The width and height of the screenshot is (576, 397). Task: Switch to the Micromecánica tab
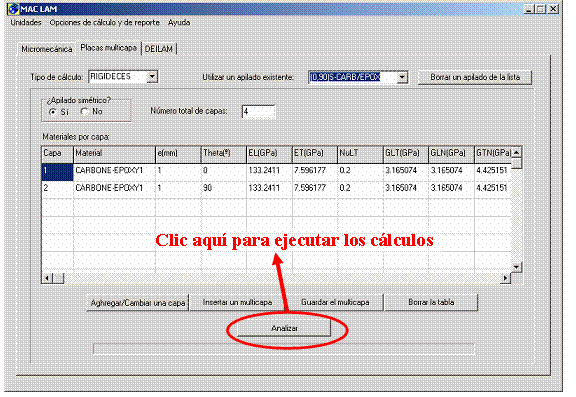[47, 49]
